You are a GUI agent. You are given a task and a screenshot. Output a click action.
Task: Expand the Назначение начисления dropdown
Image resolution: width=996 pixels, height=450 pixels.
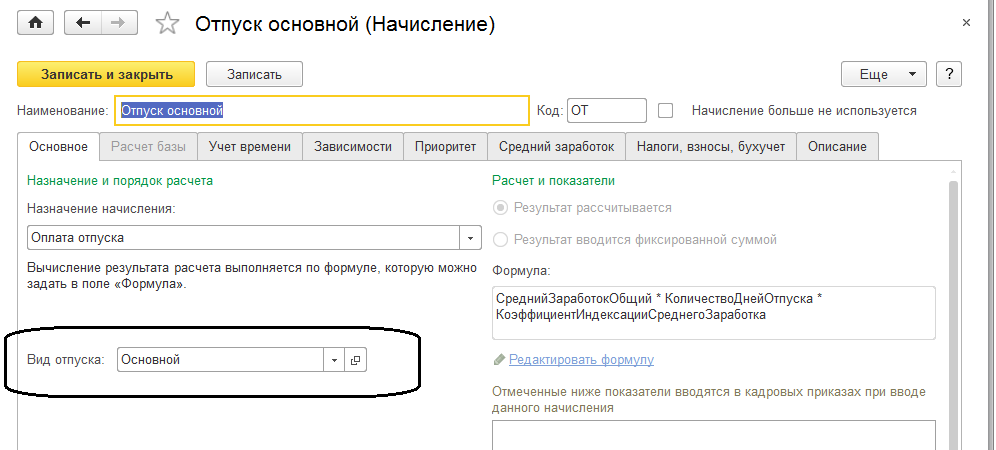click(x=470, y=238)
